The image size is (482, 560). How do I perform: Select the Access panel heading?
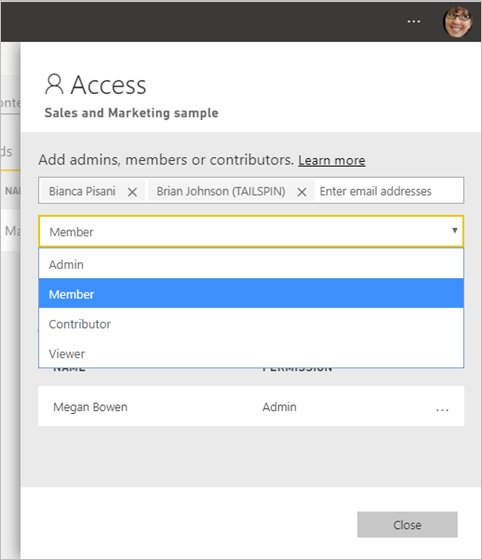click(x=109, y=85)
